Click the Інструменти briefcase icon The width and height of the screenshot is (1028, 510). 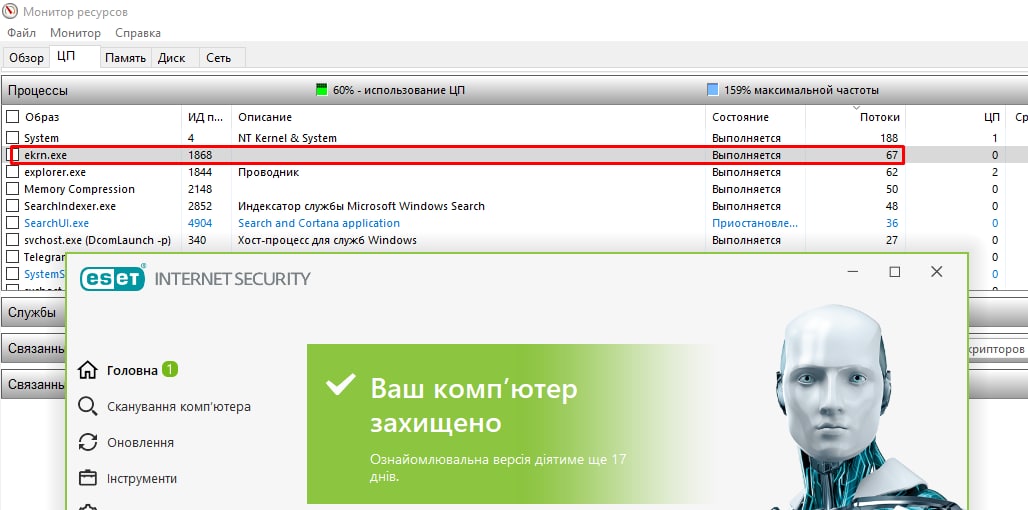87,478
